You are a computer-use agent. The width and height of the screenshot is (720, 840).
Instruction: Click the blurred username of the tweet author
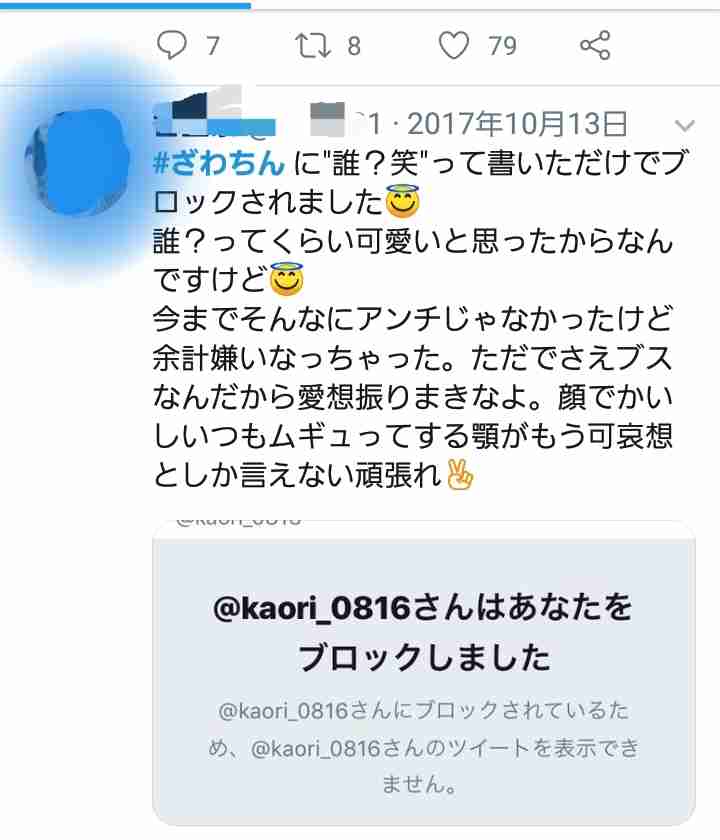coord(214,114)
